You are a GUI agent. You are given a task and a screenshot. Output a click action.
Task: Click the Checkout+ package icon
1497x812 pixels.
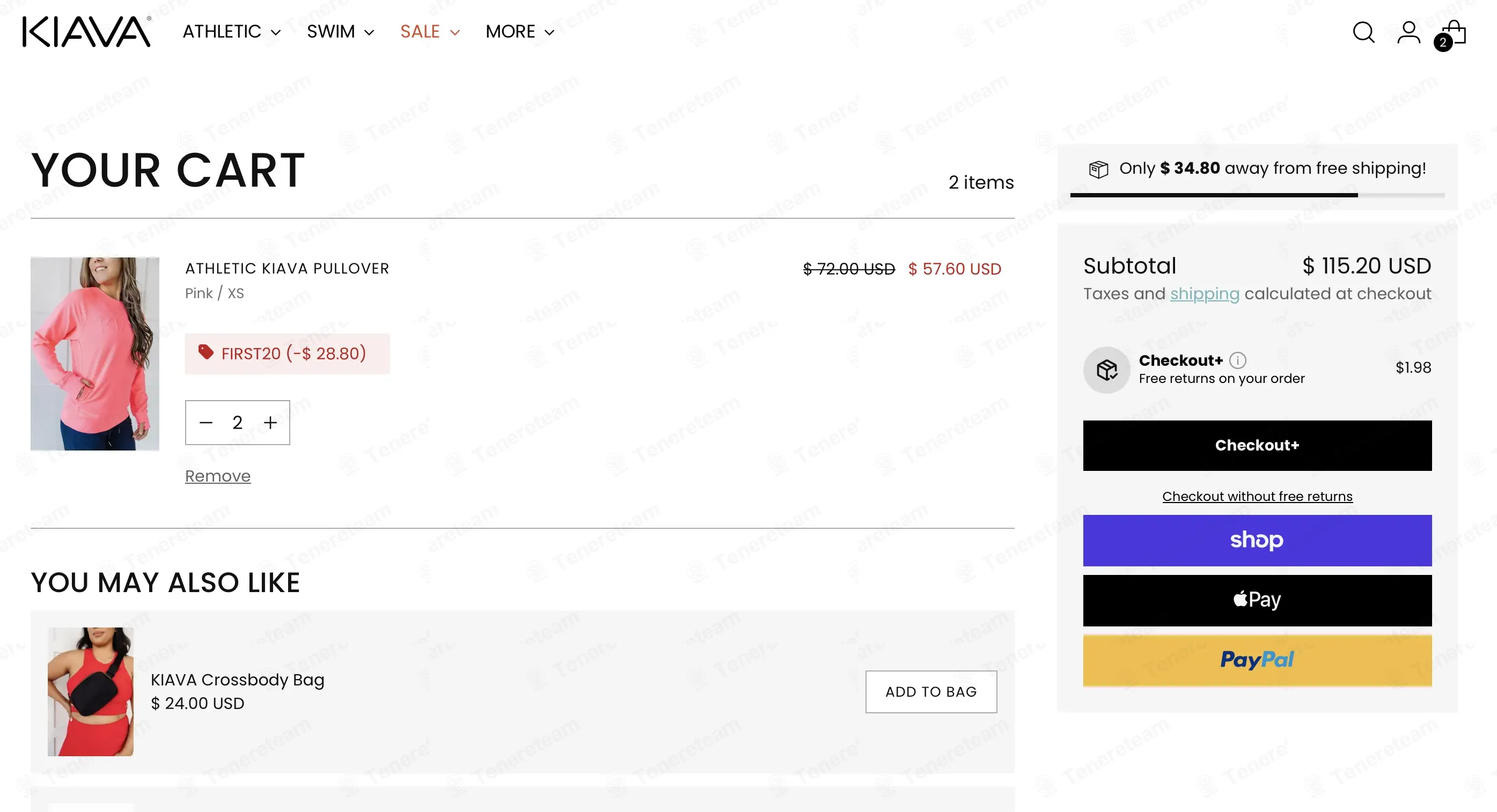pyautogui.click(x=1107, y=370)
